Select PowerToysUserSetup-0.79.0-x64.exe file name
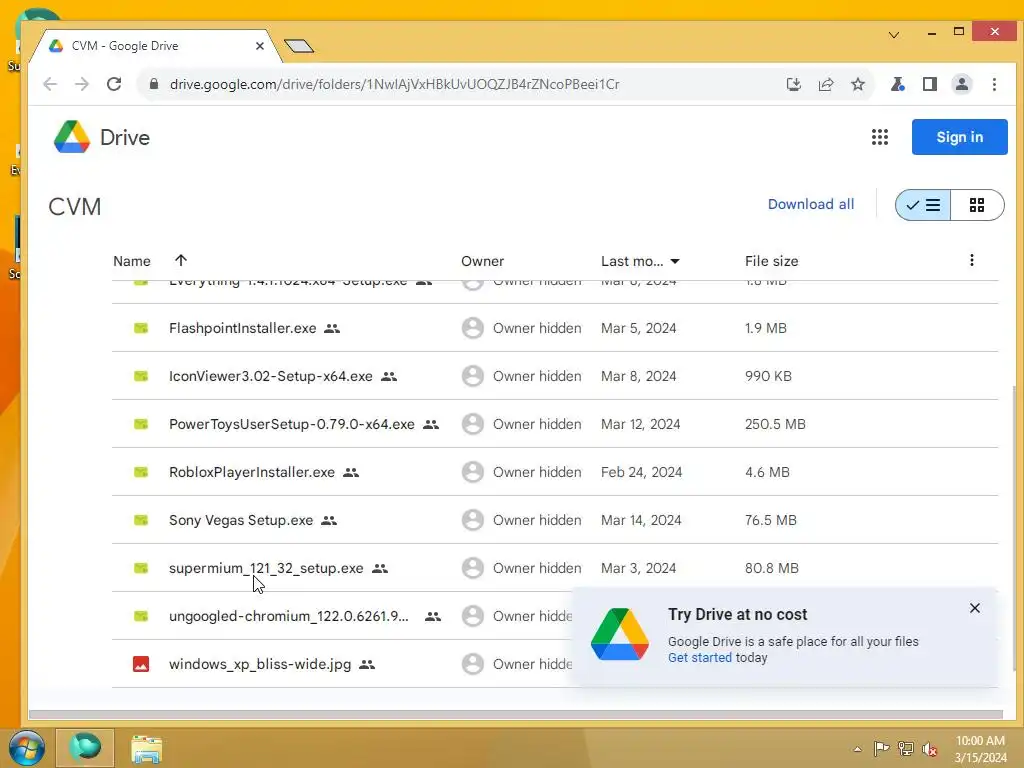The width and height of the screenshot is (1024, 768). [291, 424]
